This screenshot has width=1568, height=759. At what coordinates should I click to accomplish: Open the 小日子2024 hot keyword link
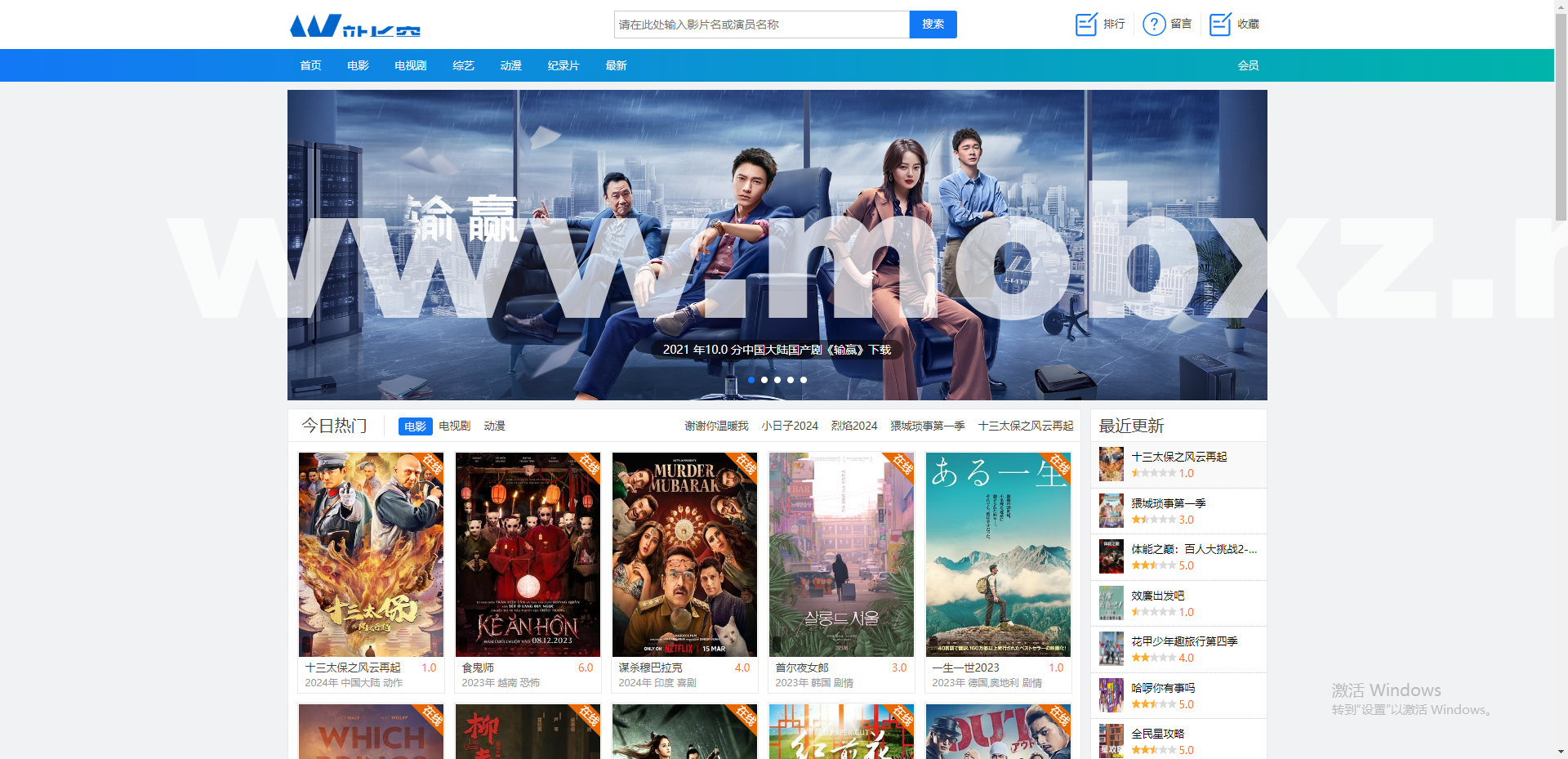click(790, 426)
